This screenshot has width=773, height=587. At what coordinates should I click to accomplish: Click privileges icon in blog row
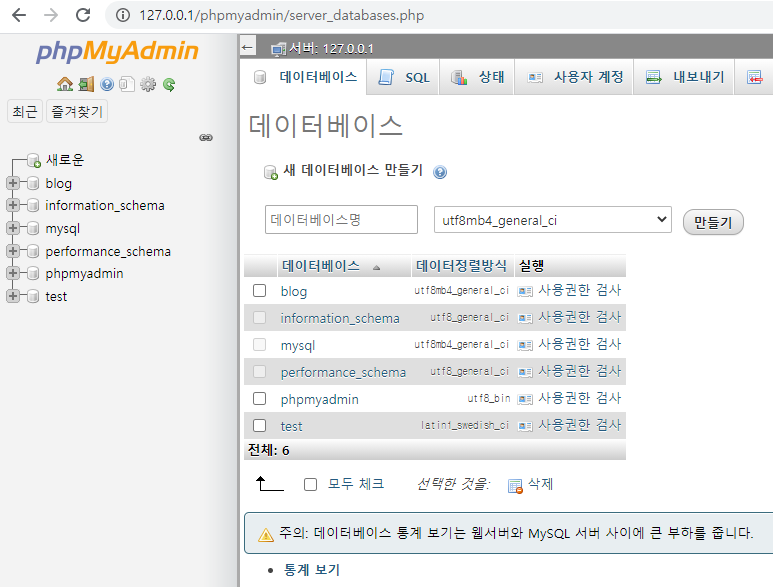[x=525, y=291]
